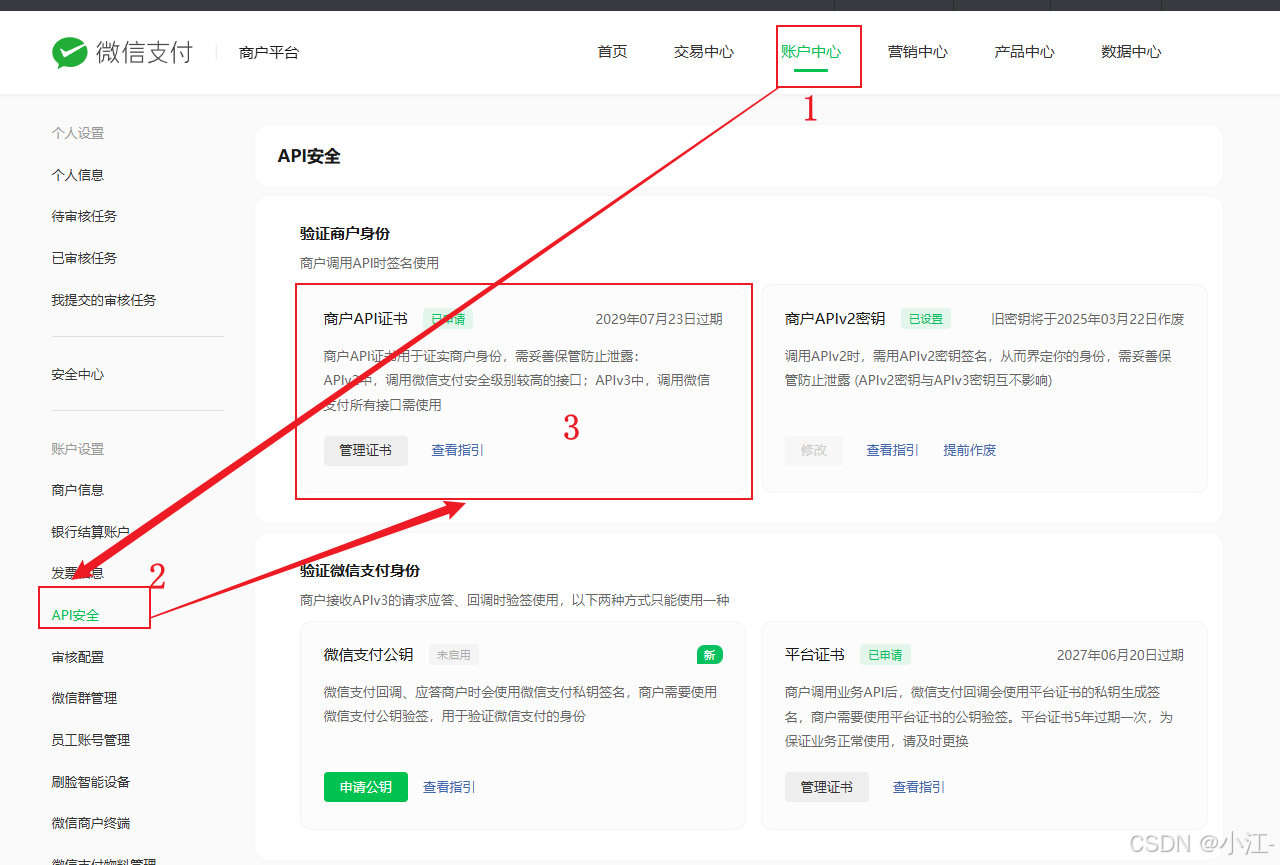Open 员工账号管理 in the sidebar
The width and height of the screenshot is (1280, 865).
(x=91, y=740)
